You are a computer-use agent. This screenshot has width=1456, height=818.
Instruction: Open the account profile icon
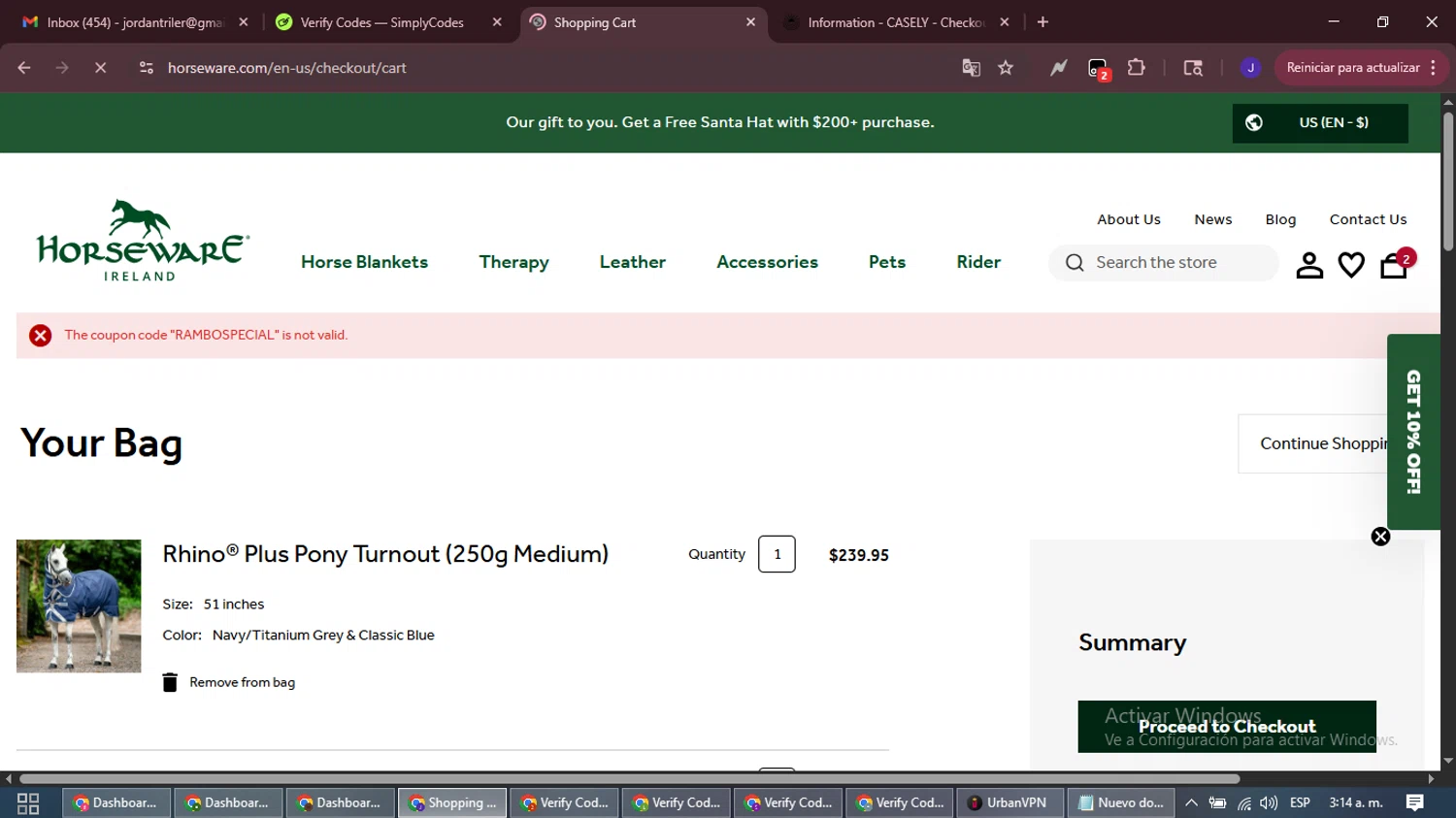1309,265
